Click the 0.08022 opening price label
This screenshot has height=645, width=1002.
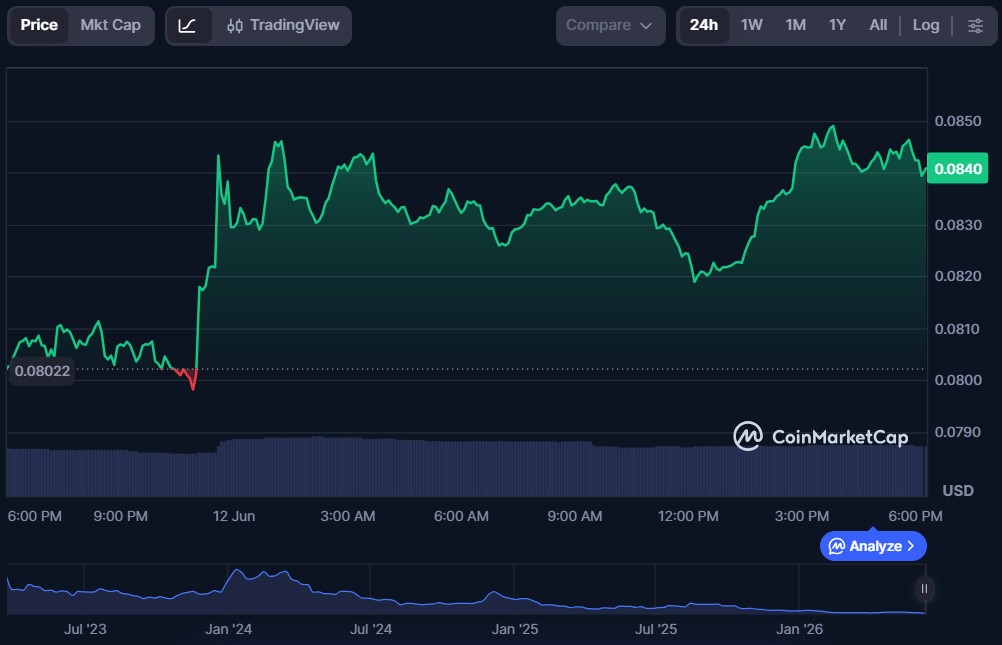tap(42, 371)
